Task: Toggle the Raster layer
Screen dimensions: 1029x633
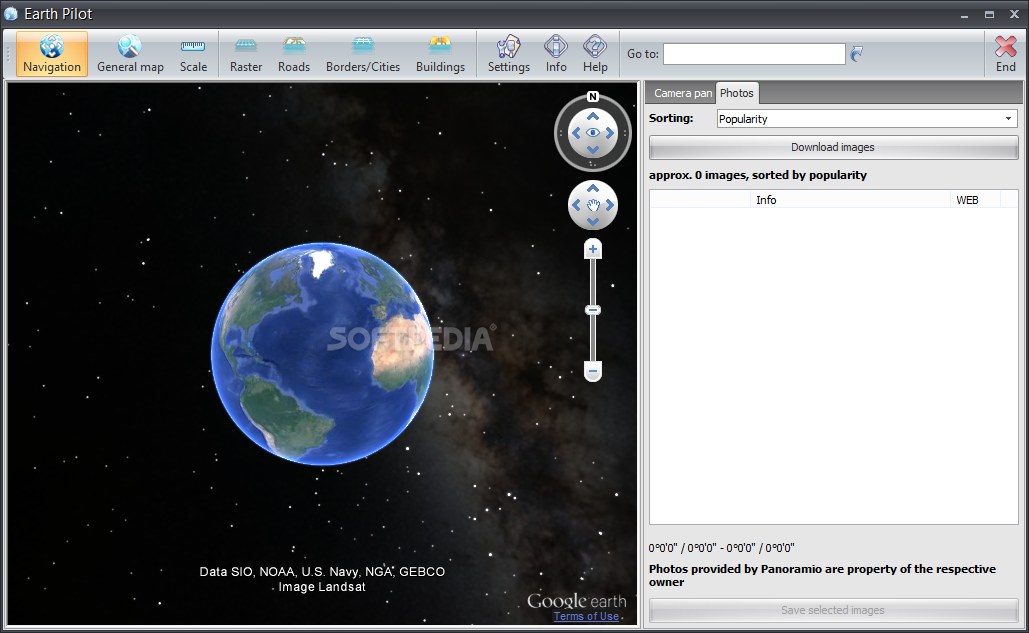Action: 246,54
